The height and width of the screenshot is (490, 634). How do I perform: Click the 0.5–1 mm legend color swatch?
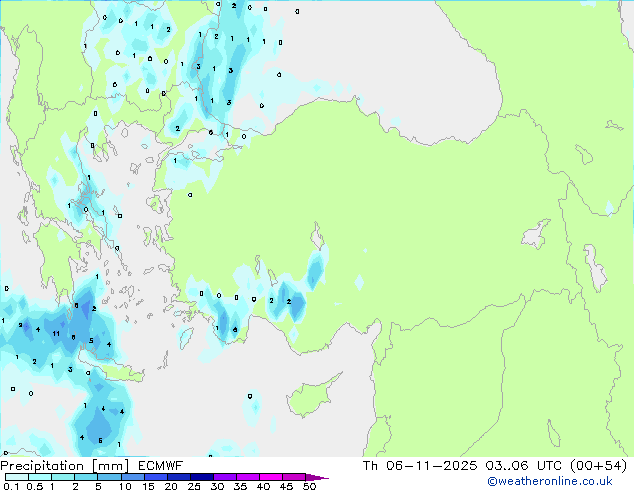[40, 477]
